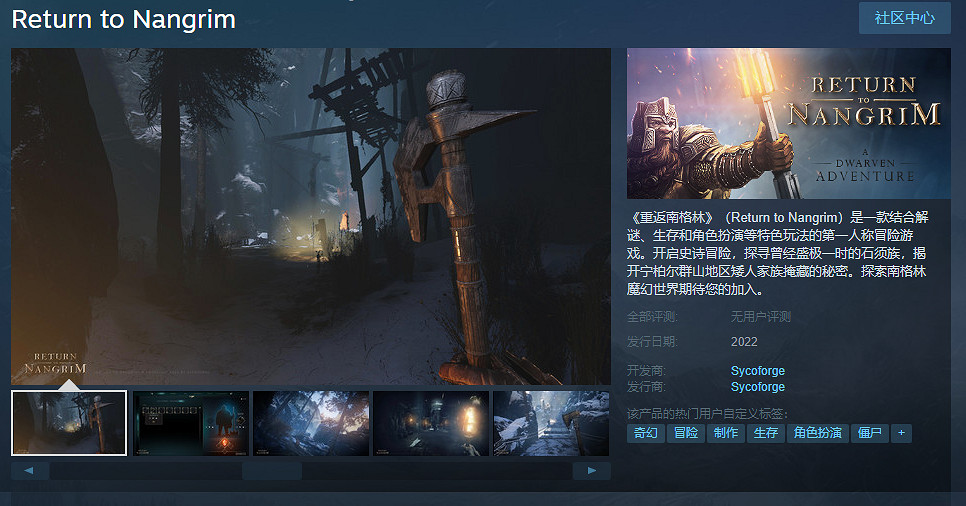Click the 制作 tag
Viewport: 966px width, 506px height.
click(x=726, y=433)
